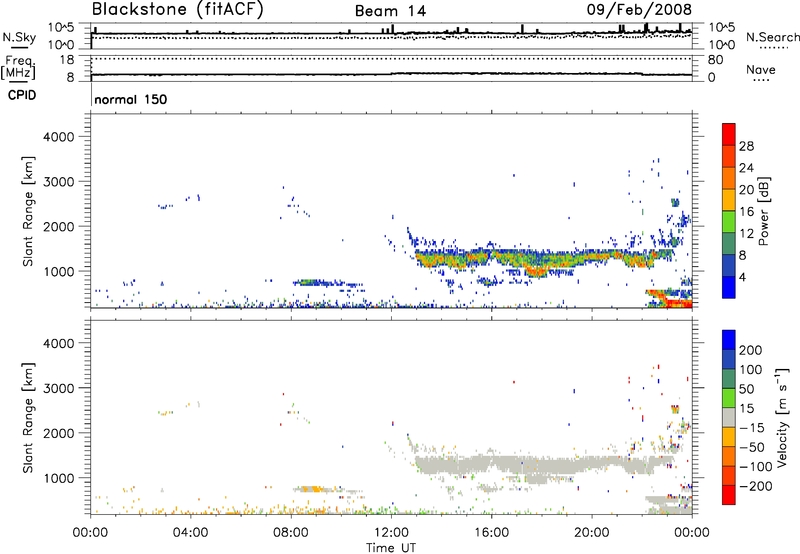Viewport: 800px width, 554px height.
Task: Pick the yellow 16–20 dB Power colorbar segment
Action: pos(729,199)
